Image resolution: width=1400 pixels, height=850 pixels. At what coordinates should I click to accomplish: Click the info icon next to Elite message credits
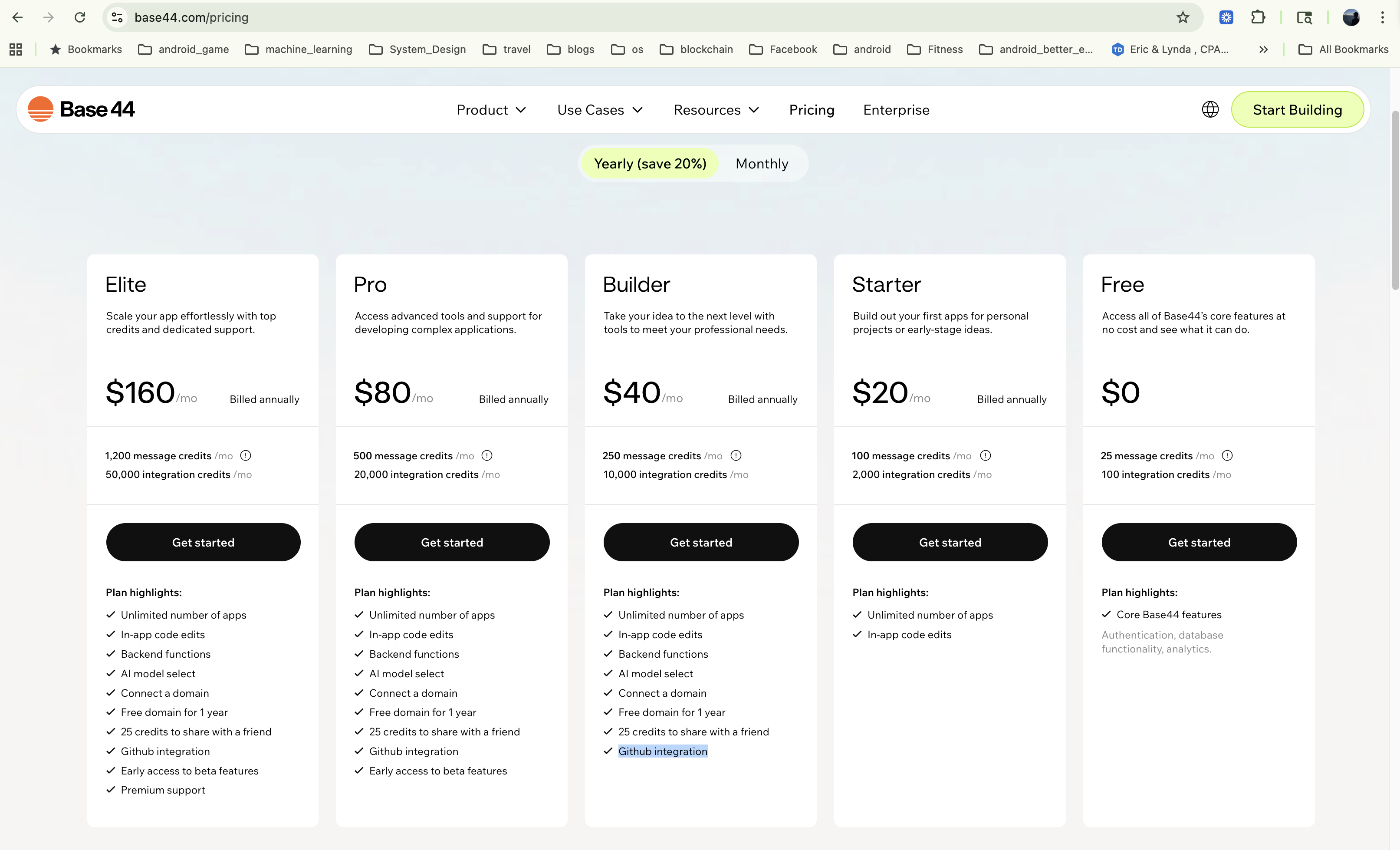(246, 455)
